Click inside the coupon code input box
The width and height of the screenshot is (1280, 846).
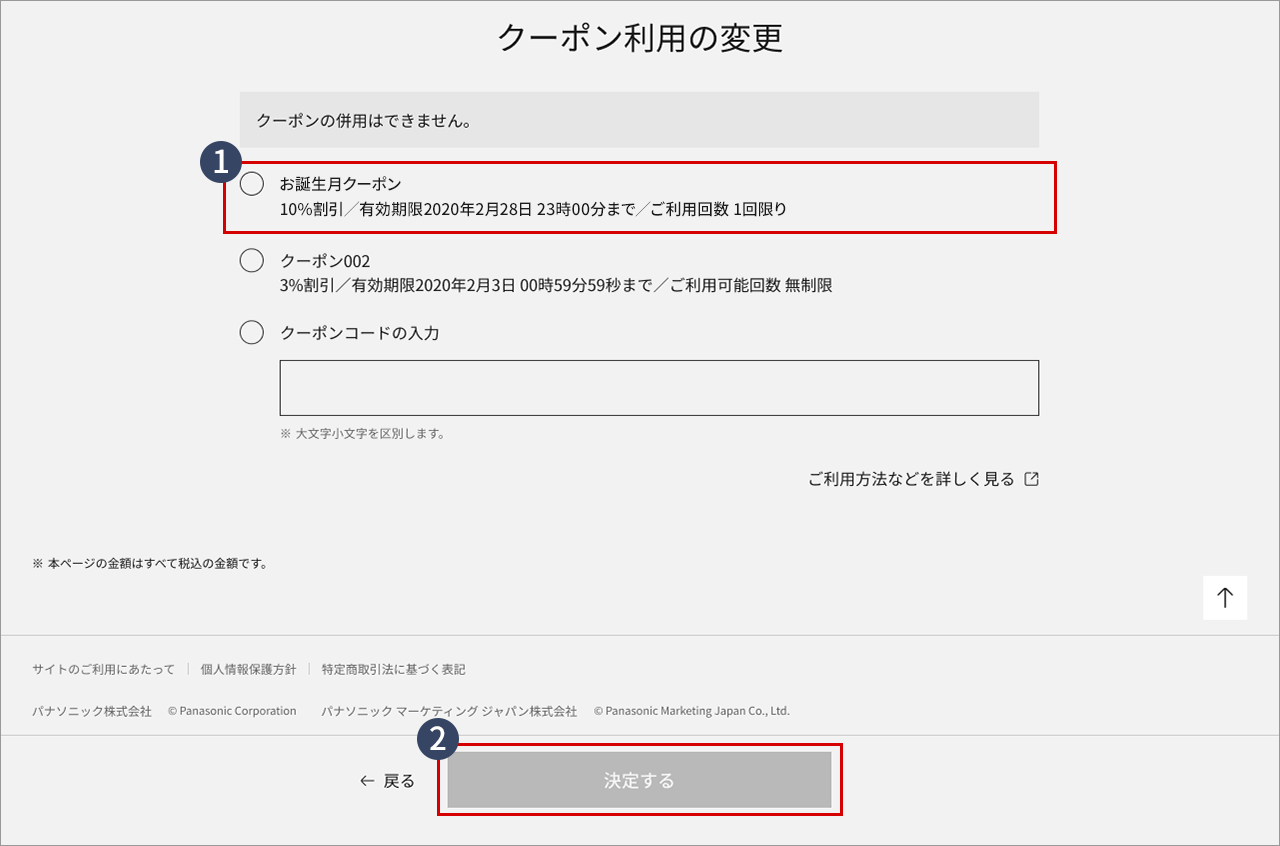coord(658,387)
